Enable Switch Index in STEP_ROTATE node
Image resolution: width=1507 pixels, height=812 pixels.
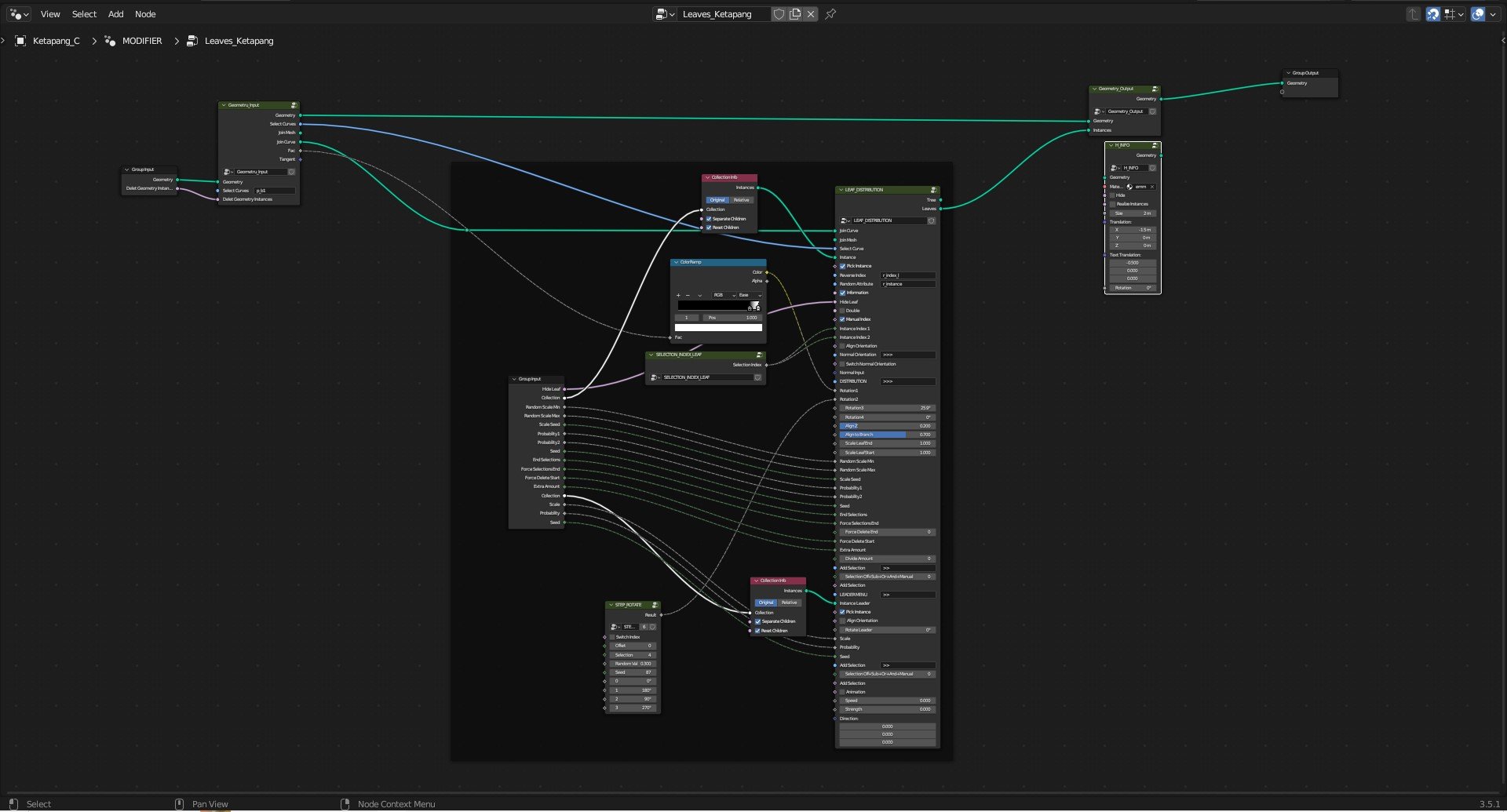612,637
